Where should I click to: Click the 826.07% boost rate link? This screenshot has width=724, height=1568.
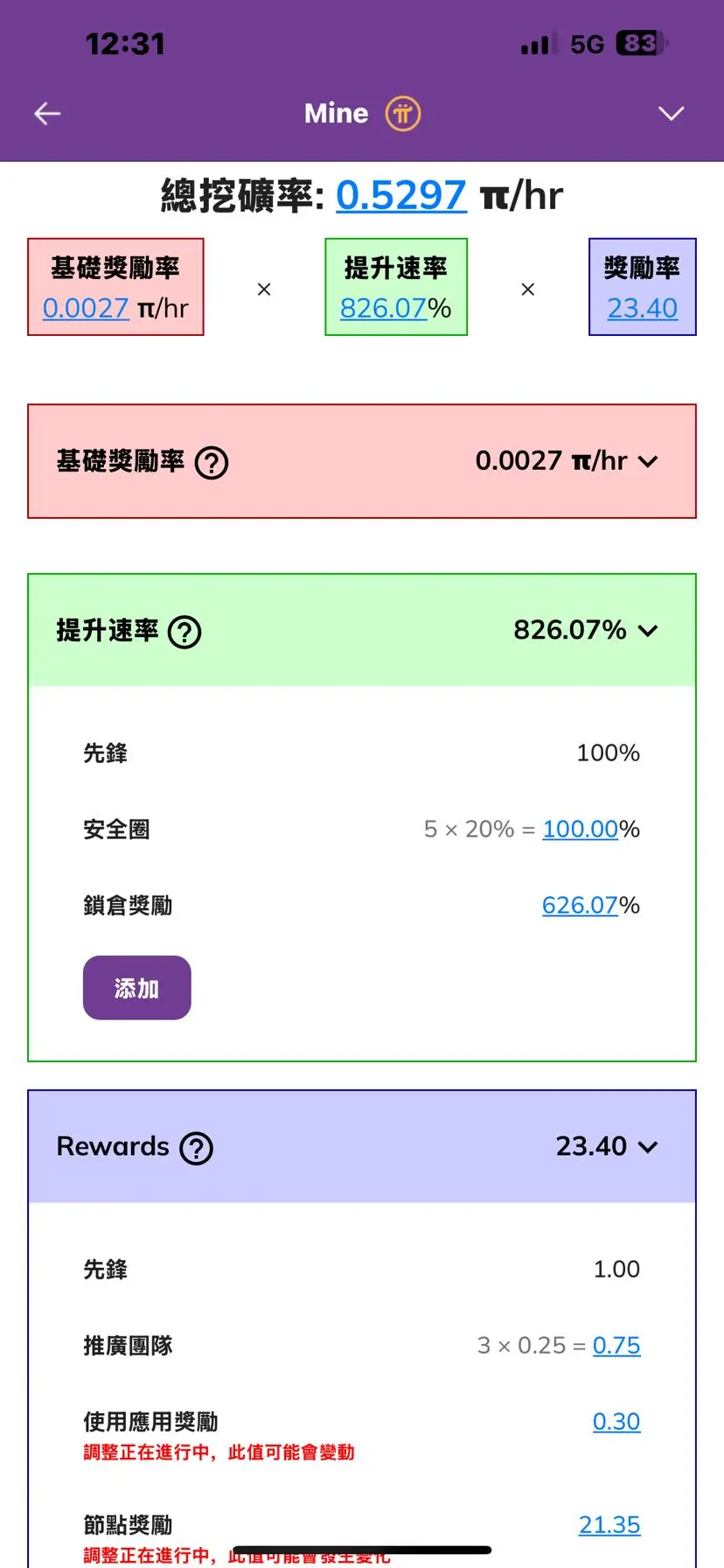tap(383, 308)
